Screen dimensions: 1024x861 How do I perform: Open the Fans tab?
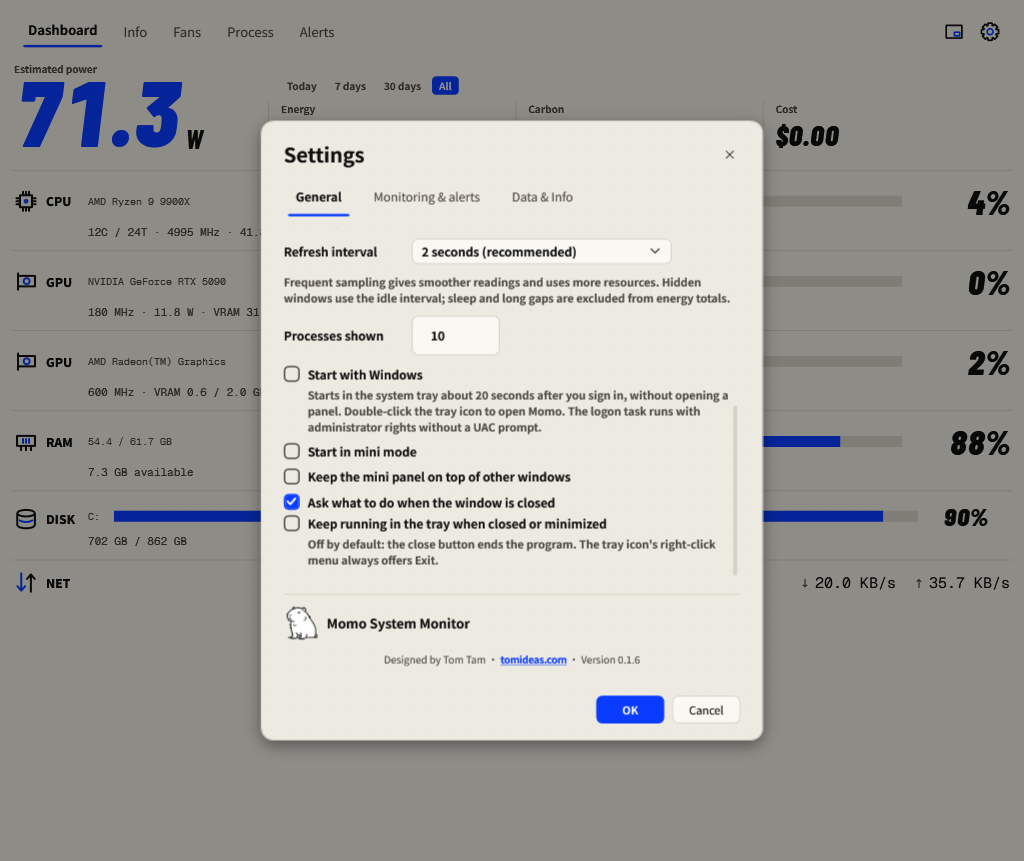click(x=187, y=32)
